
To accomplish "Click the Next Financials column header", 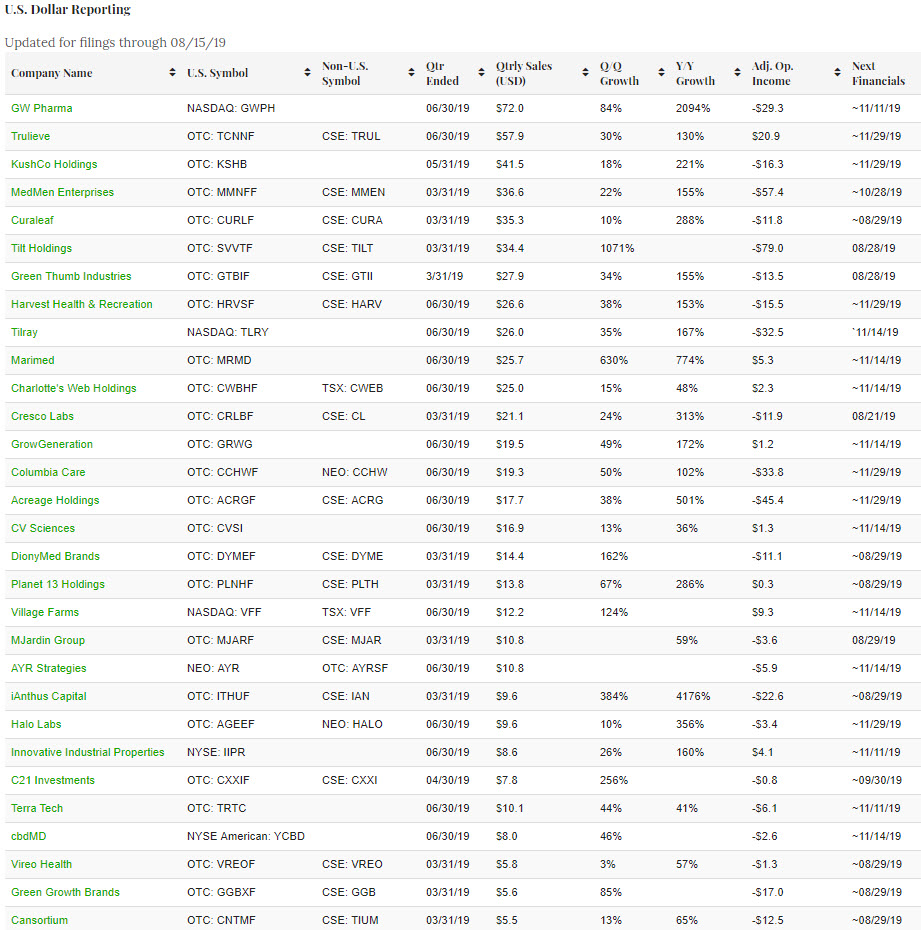I will pyautogui.click(x=877, y=74).
